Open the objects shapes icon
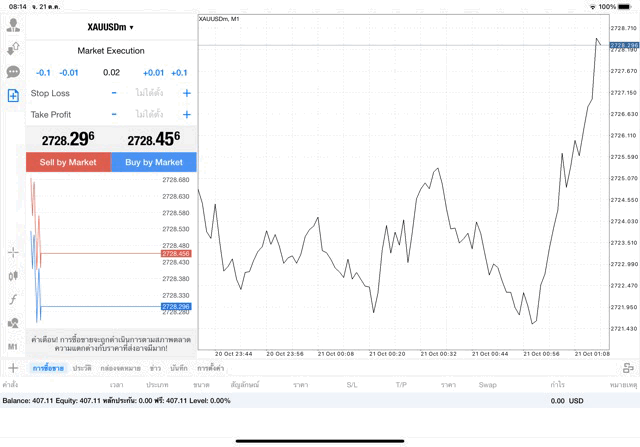The image size is (640, 447). (13, 323)
